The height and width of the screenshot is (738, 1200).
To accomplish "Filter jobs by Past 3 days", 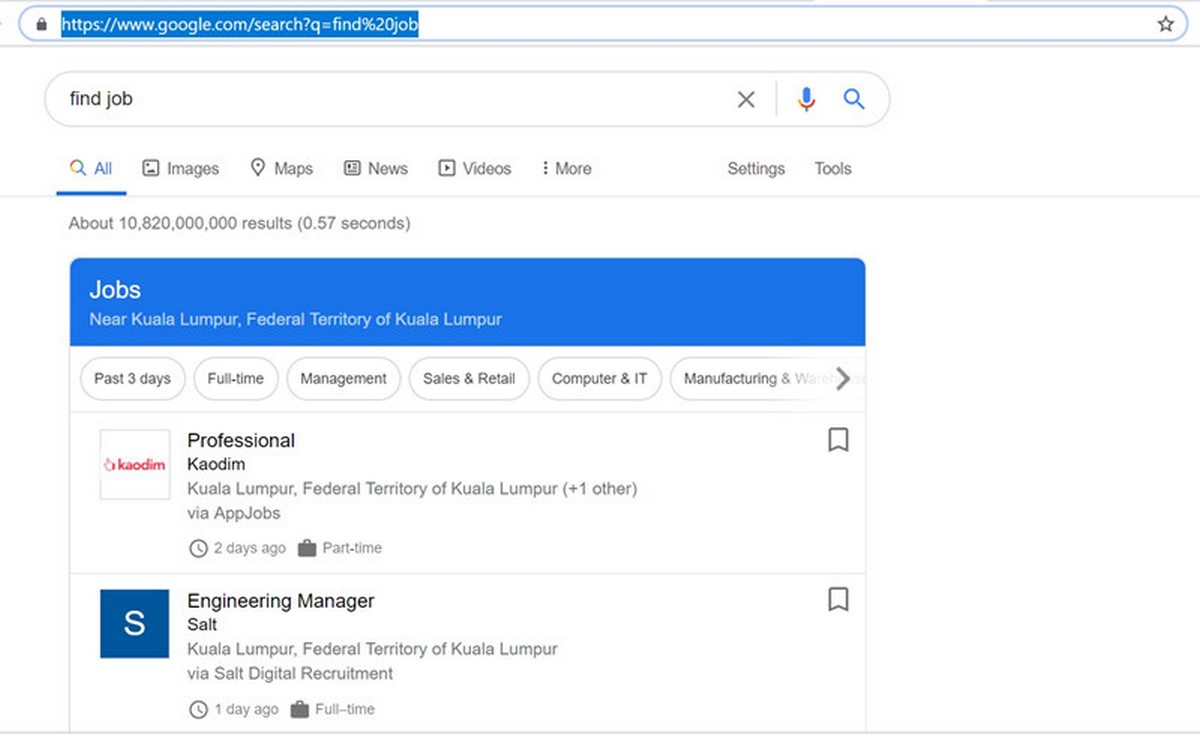I will point(133,379).
